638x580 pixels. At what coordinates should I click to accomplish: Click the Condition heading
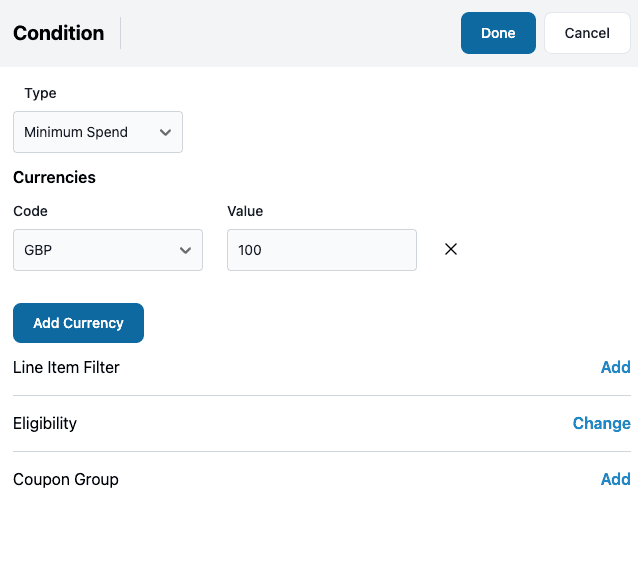[58, 33]
